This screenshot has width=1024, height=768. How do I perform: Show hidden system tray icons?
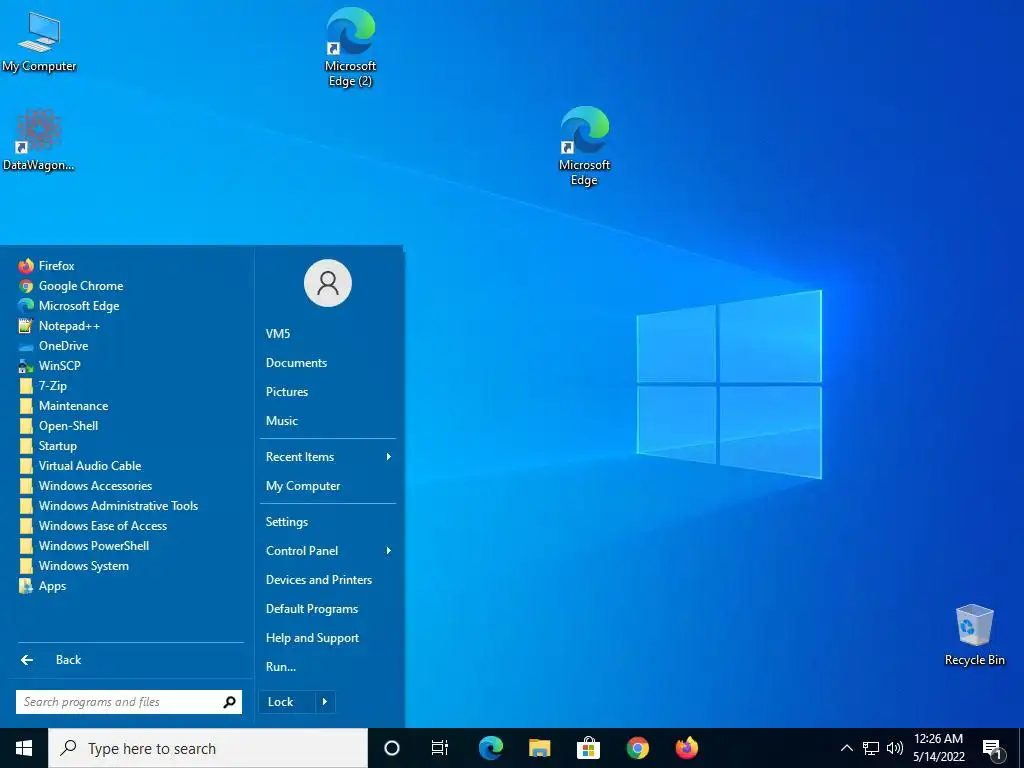point(846,748)
